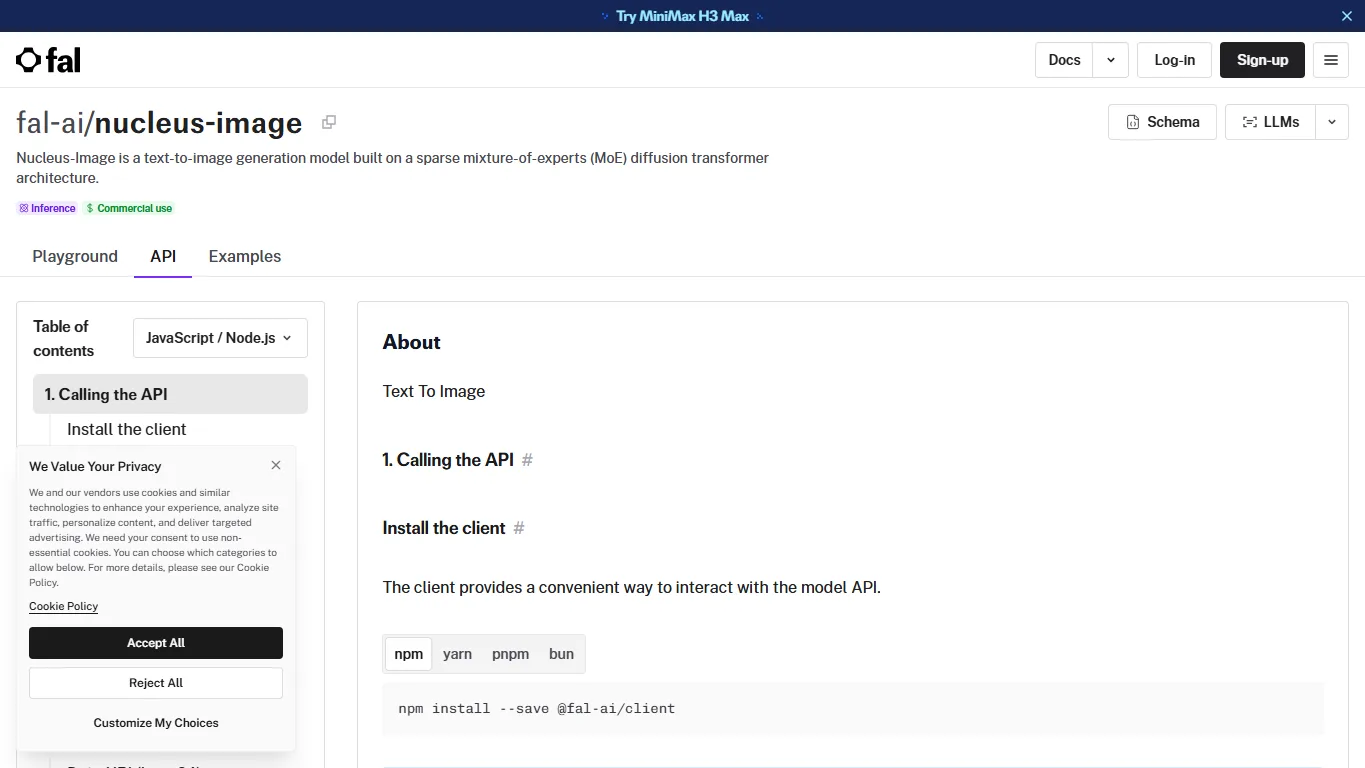Reject all cookies

(x=156, y=683)
